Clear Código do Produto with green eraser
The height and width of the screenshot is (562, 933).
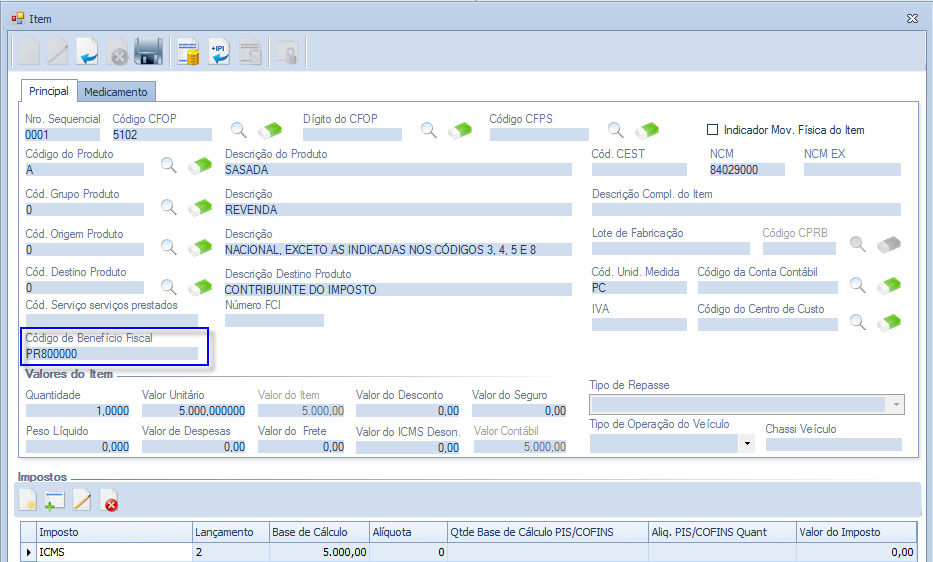pyautogui.click(x=200, y=166)
